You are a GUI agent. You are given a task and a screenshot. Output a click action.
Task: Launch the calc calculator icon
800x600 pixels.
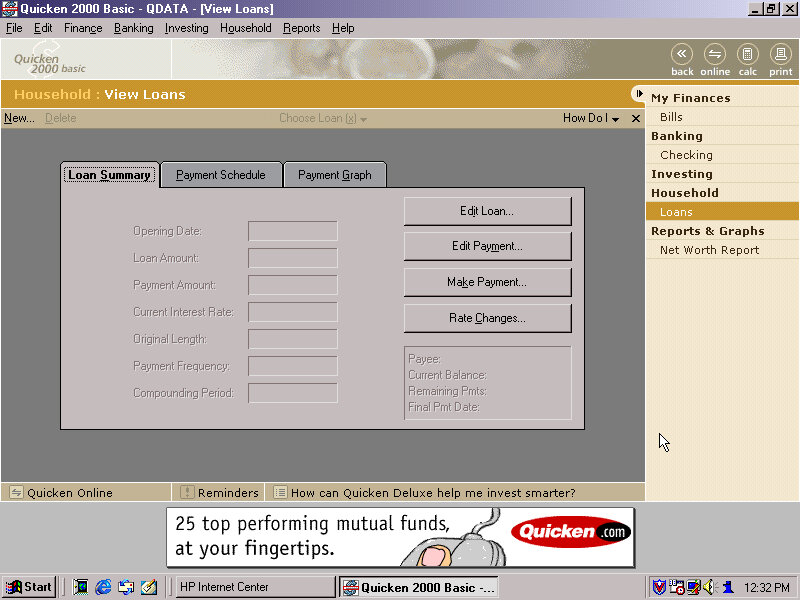(748, 58)
